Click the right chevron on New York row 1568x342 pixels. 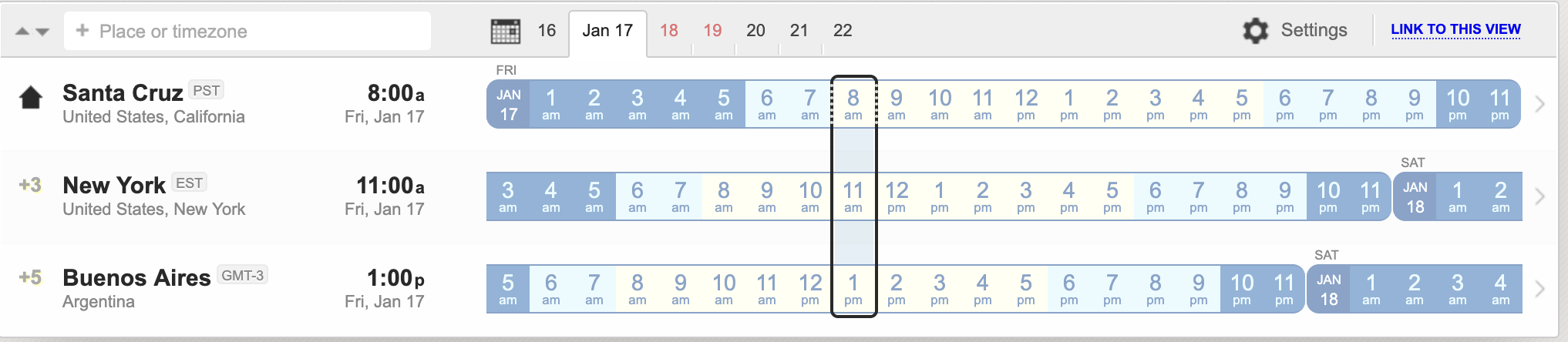pyautogui.click(x=1539, y=196)
